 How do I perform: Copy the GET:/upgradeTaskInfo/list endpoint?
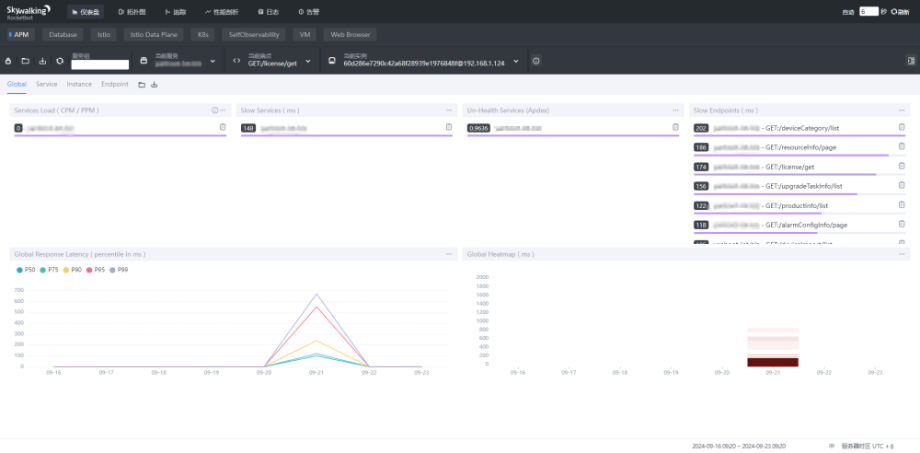902,185
